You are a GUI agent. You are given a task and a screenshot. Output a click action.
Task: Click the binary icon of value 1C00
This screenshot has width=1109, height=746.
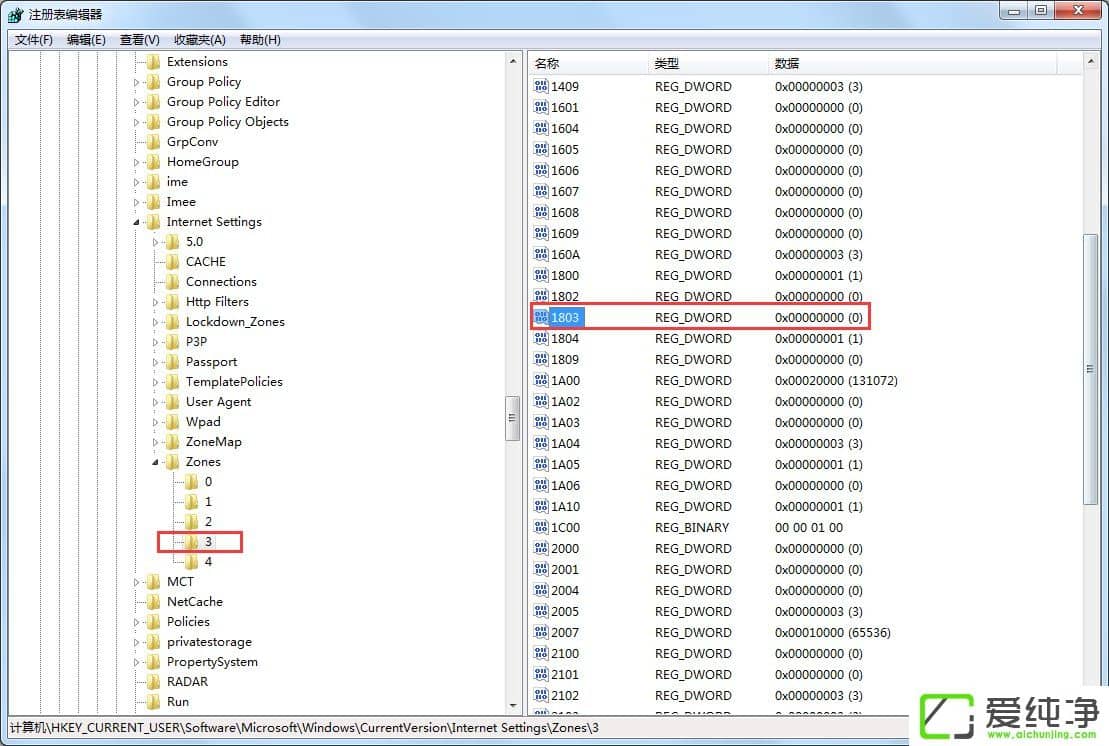541,528
